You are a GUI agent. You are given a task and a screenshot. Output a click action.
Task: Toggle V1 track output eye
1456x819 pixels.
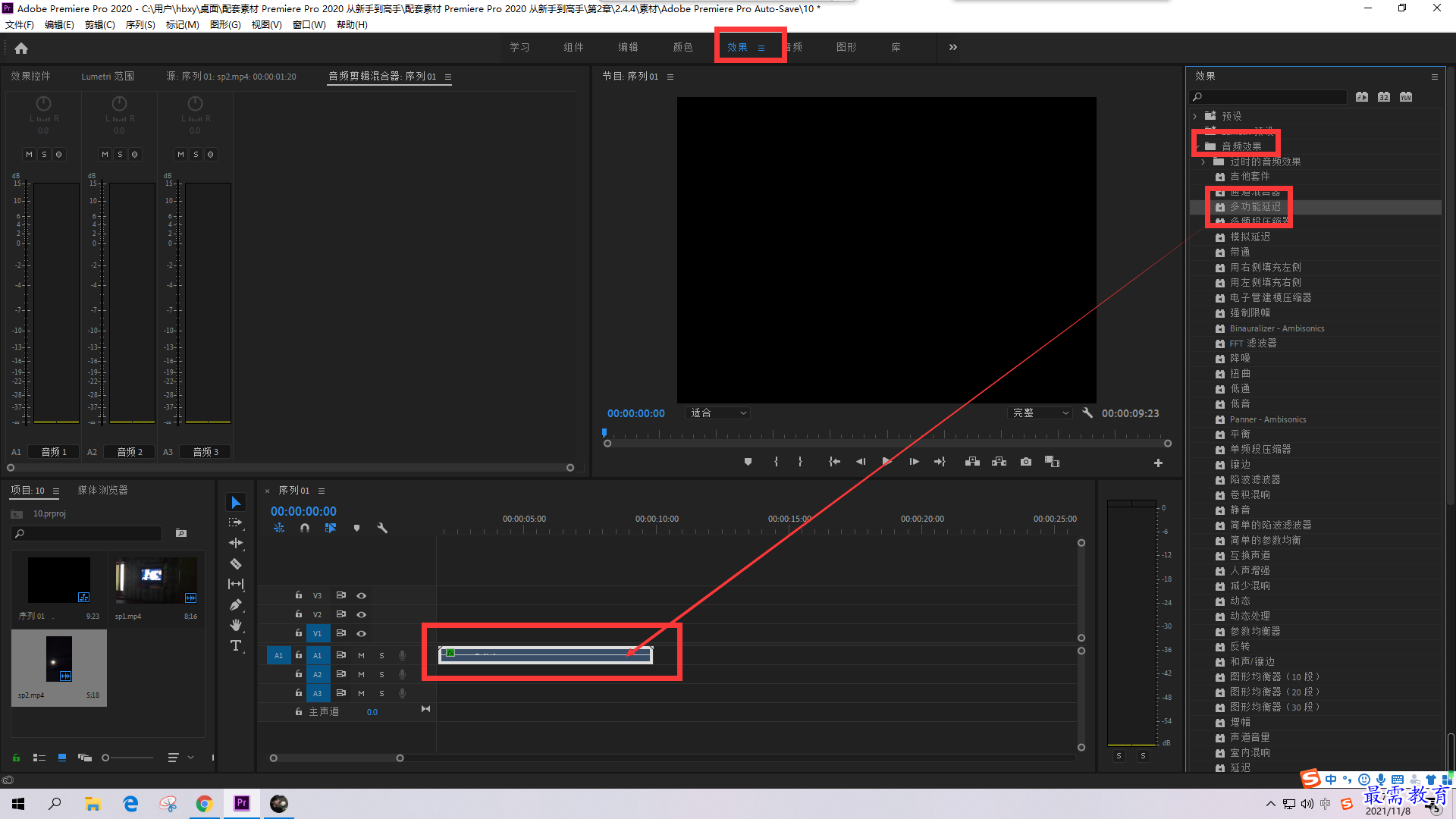[362, 634]
